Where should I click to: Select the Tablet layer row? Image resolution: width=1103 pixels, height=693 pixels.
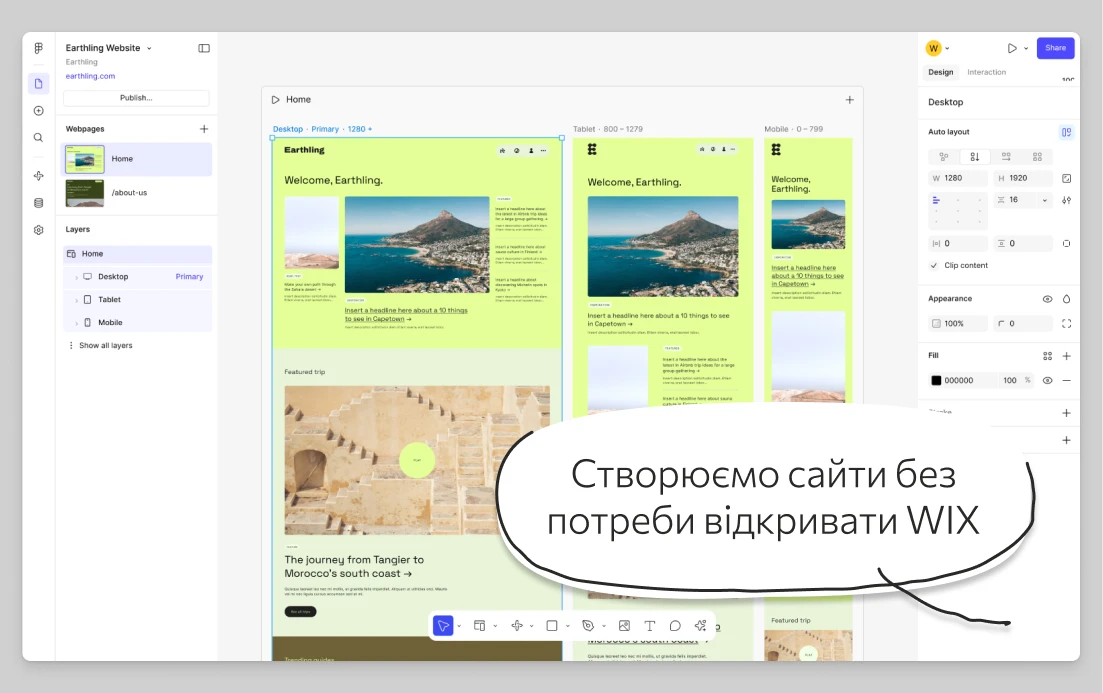137,300
